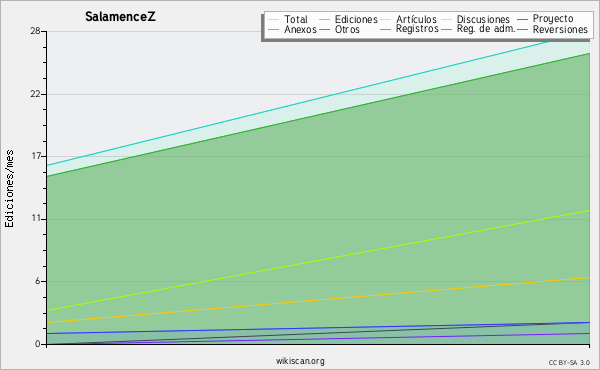Click the SalamenceZ chart title
The width and height of the screenshot is (600, 370).
point(120,17)
